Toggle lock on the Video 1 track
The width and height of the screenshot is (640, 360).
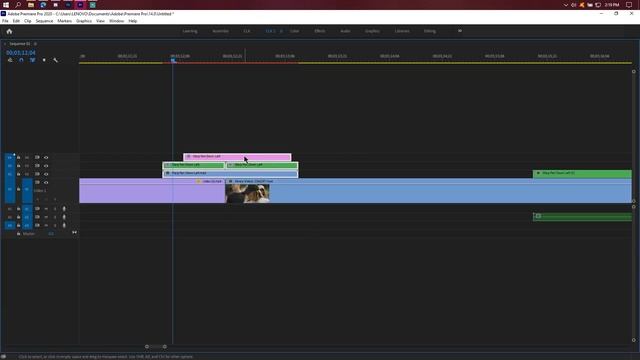(x=18, y=189)
